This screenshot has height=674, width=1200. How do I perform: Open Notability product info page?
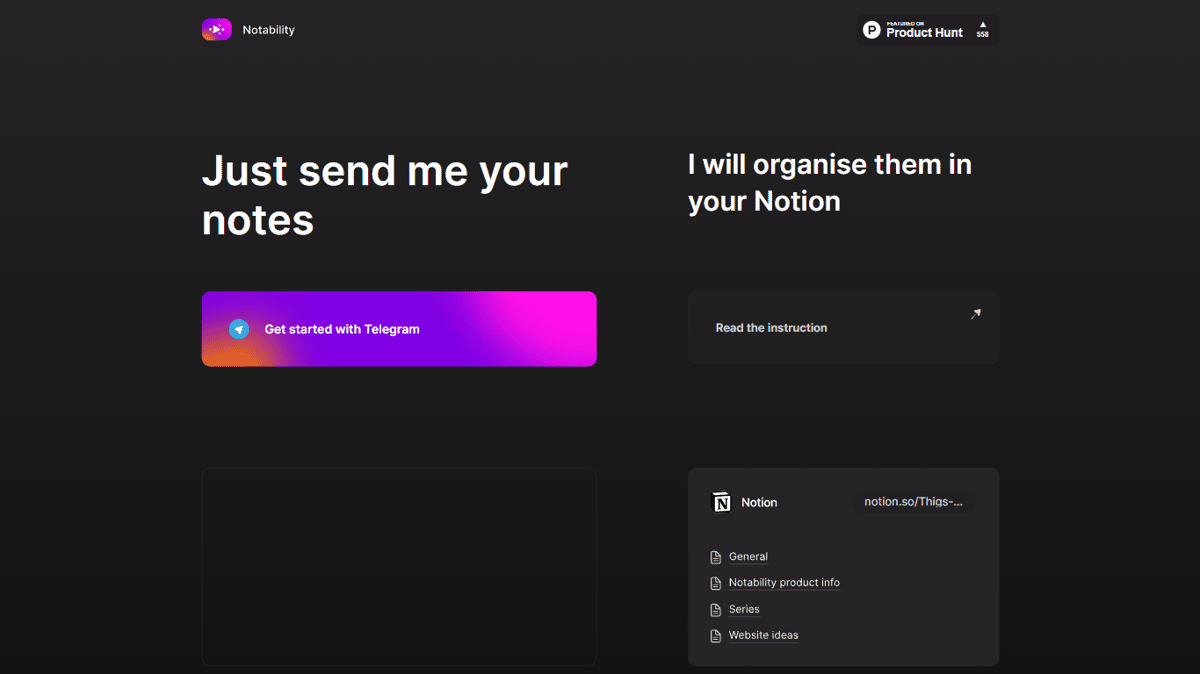pyautogui.click(x=784, y=583)
